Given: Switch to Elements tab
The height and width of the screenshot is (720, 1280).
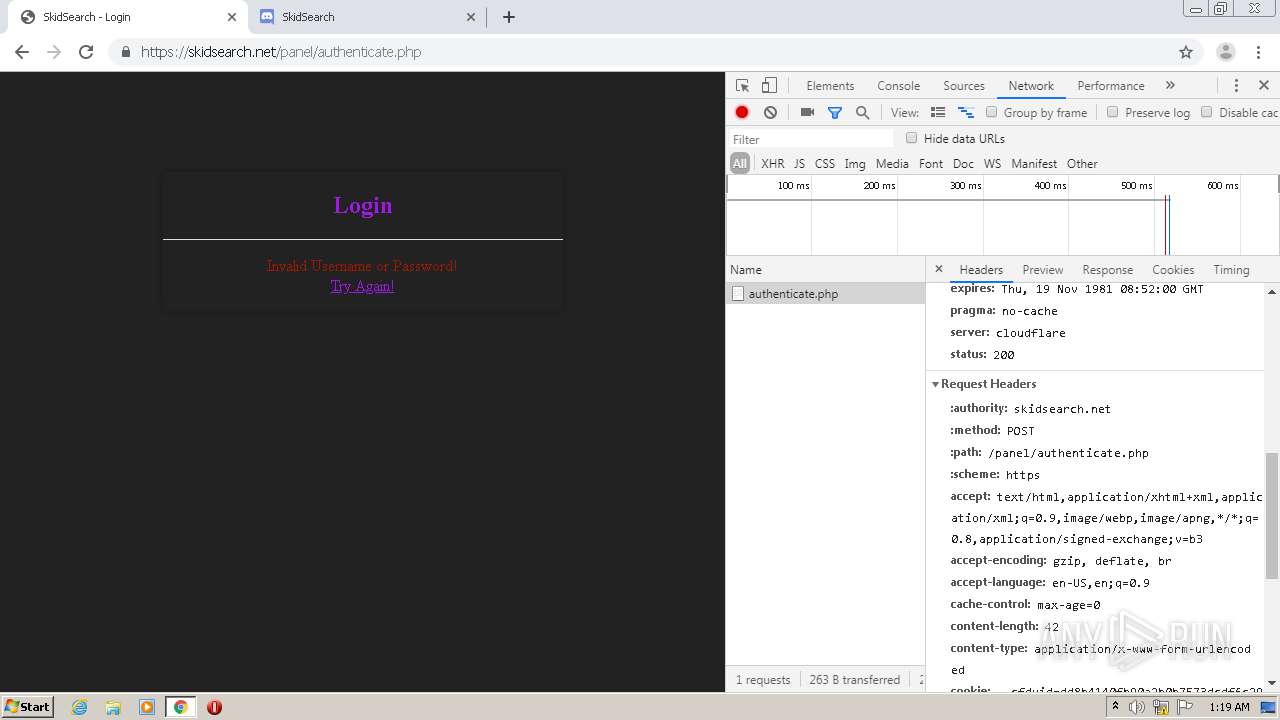Looking at the screenshot, I should 830,86.
